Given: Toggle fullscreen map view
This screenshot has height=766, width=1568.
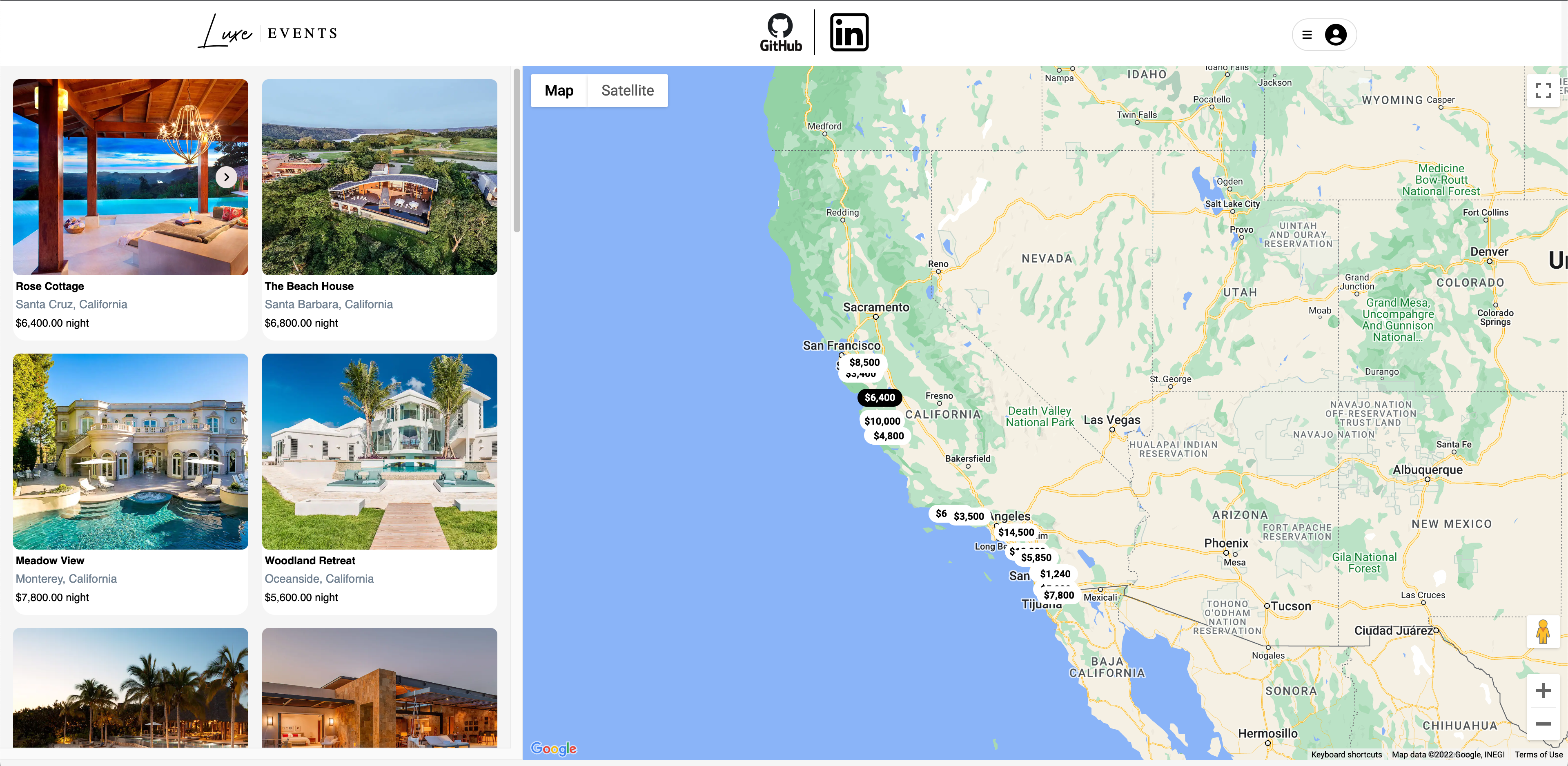Looking at the screenshot, I should tap(1542, 91).
